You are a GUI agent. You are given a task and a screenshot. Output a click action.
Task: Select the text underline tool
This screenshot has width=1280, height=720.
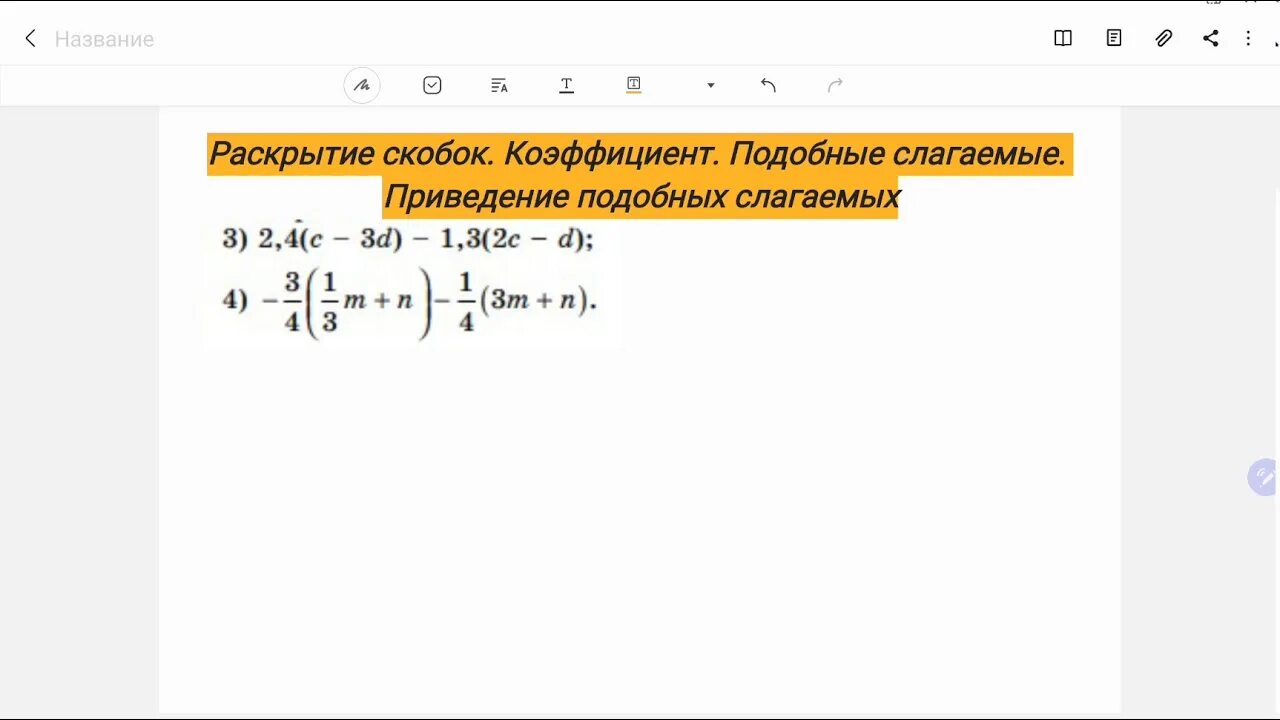click(566, 85)
